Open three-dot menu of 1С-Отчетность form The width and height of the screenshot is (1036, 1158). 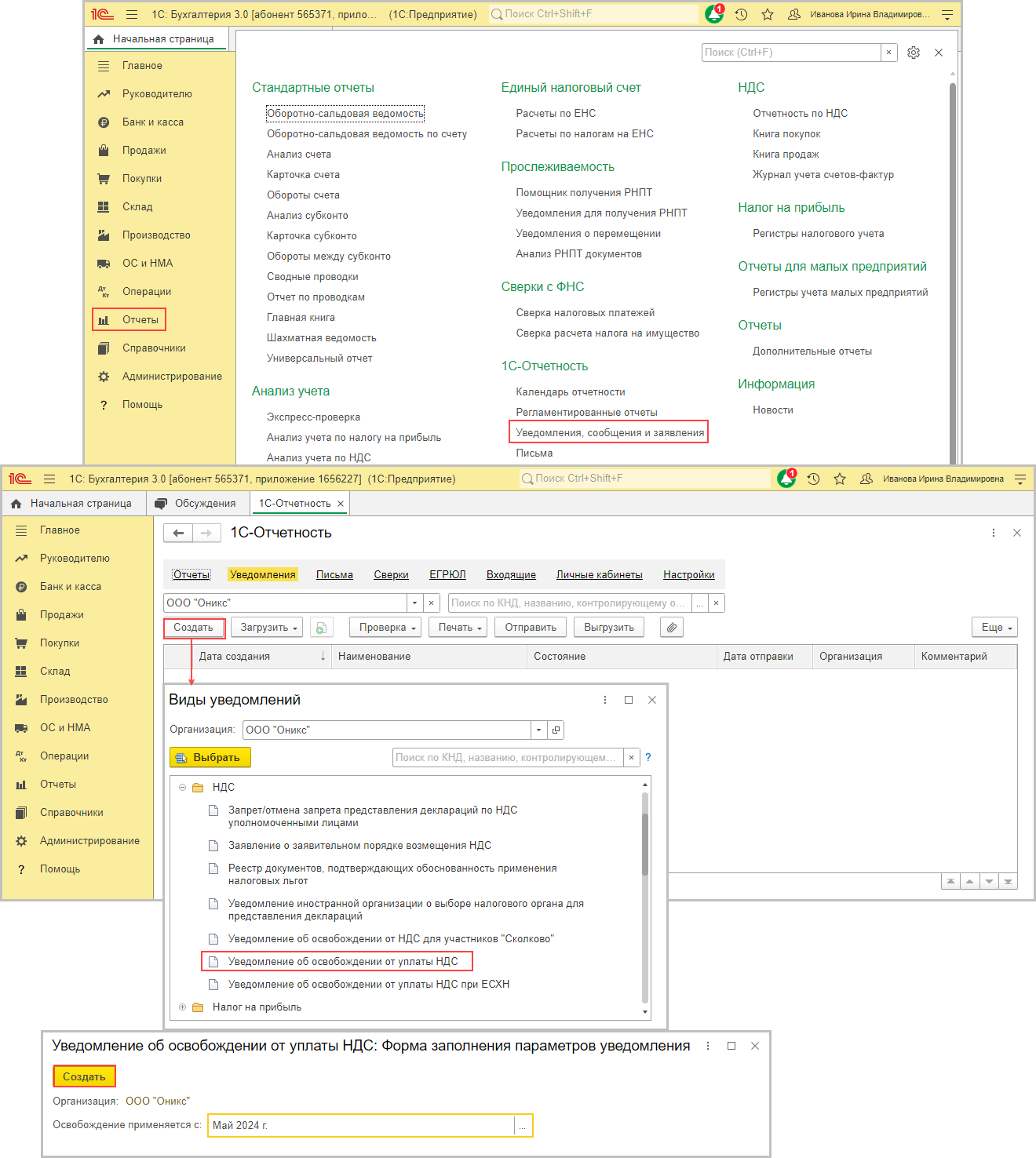point(994,533)
